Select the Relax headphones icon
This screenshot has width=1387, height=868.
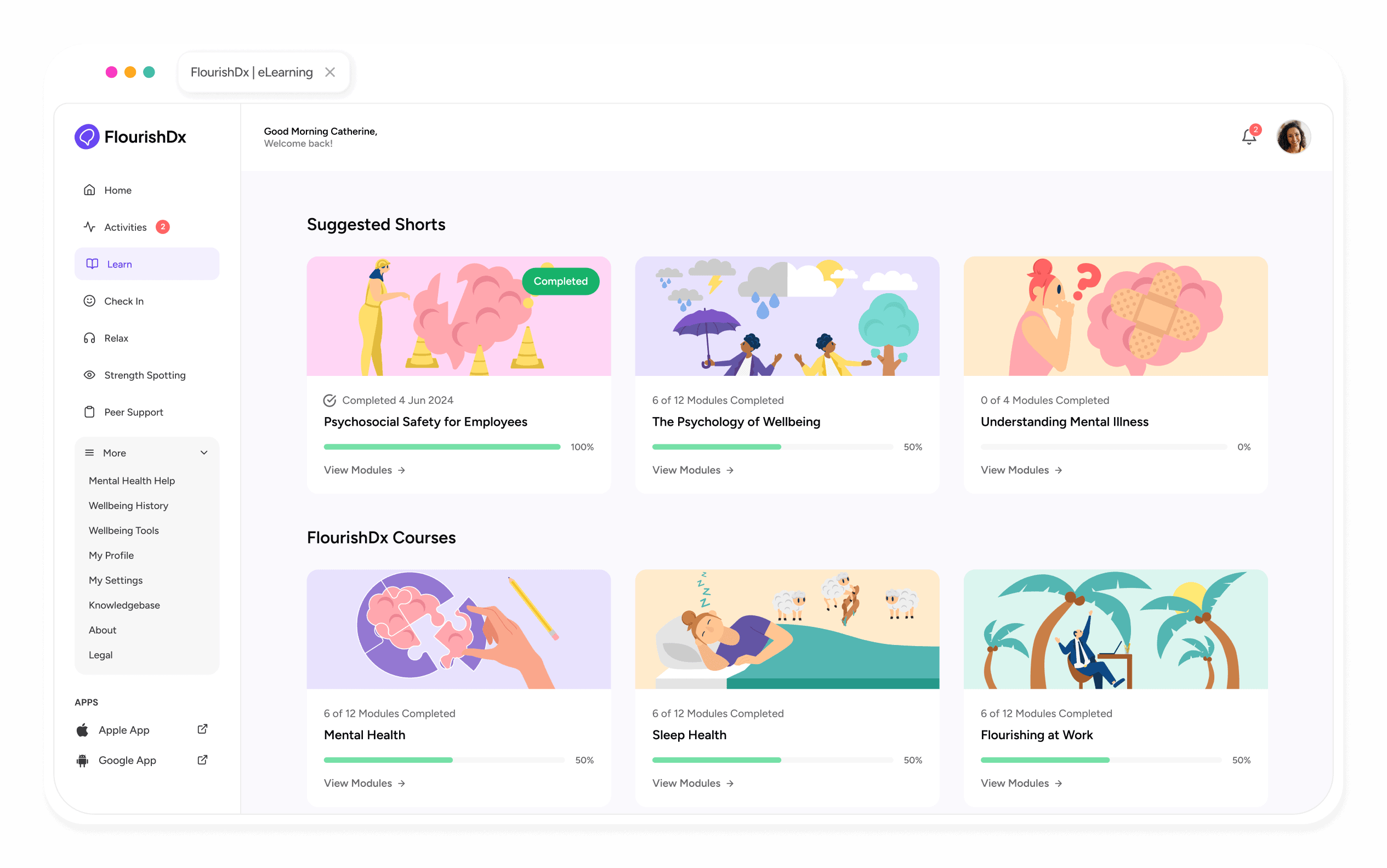coord(89,338)
